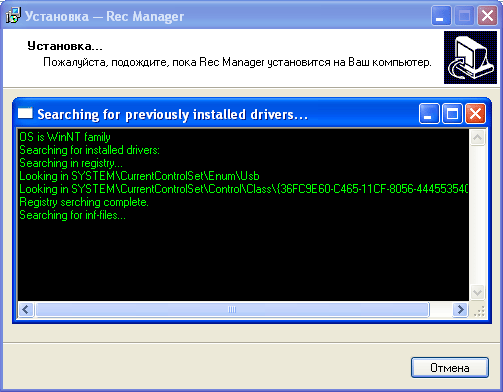This screenshot has height=392, width=503.
Task: Click the text 'Пожалуйста, подождите, пока Rec Manager...'
Action: click(x=237, y=62)
